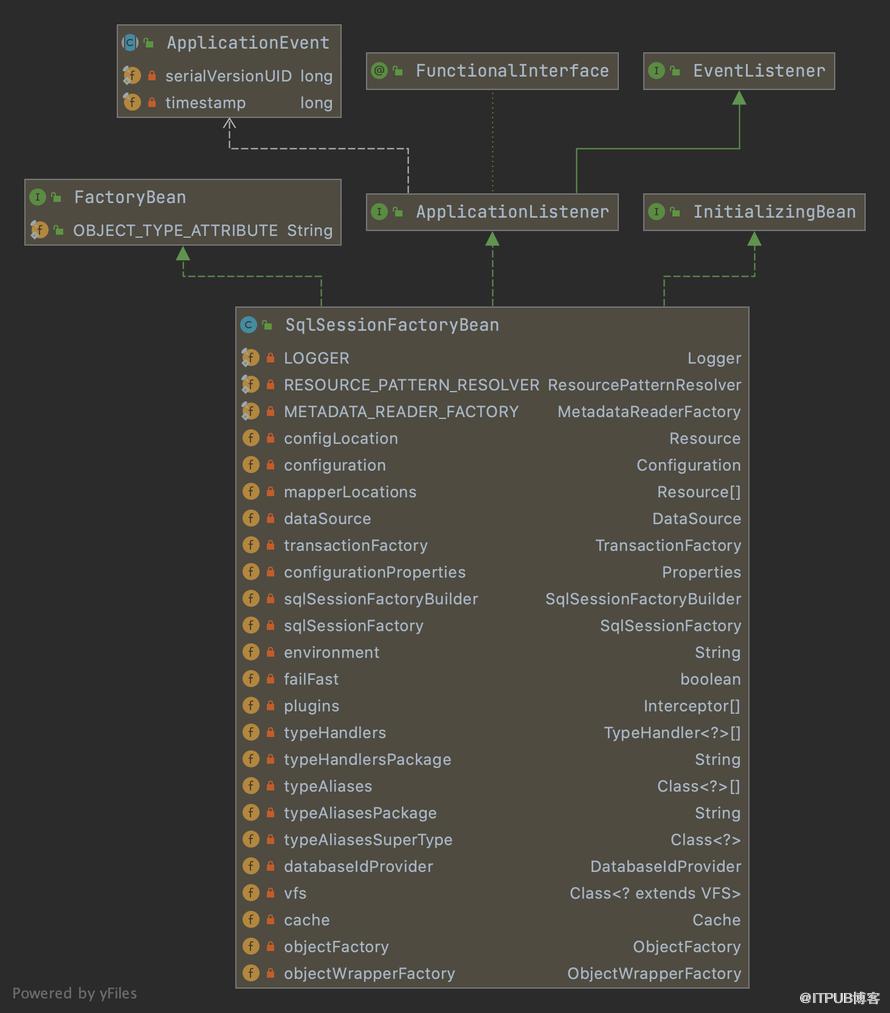Screen dimensions: 890x1013
Task: Click the static field icon beside LOGGER
Action: tap(251, 357)
